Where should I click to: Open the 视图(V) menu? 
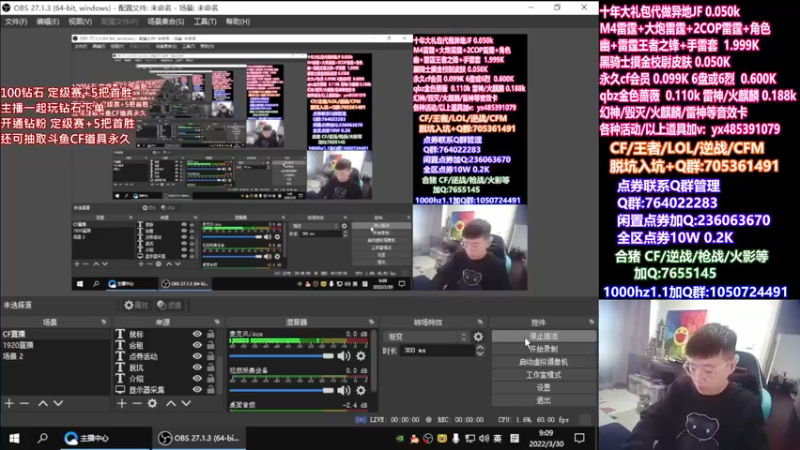(80, 21)
